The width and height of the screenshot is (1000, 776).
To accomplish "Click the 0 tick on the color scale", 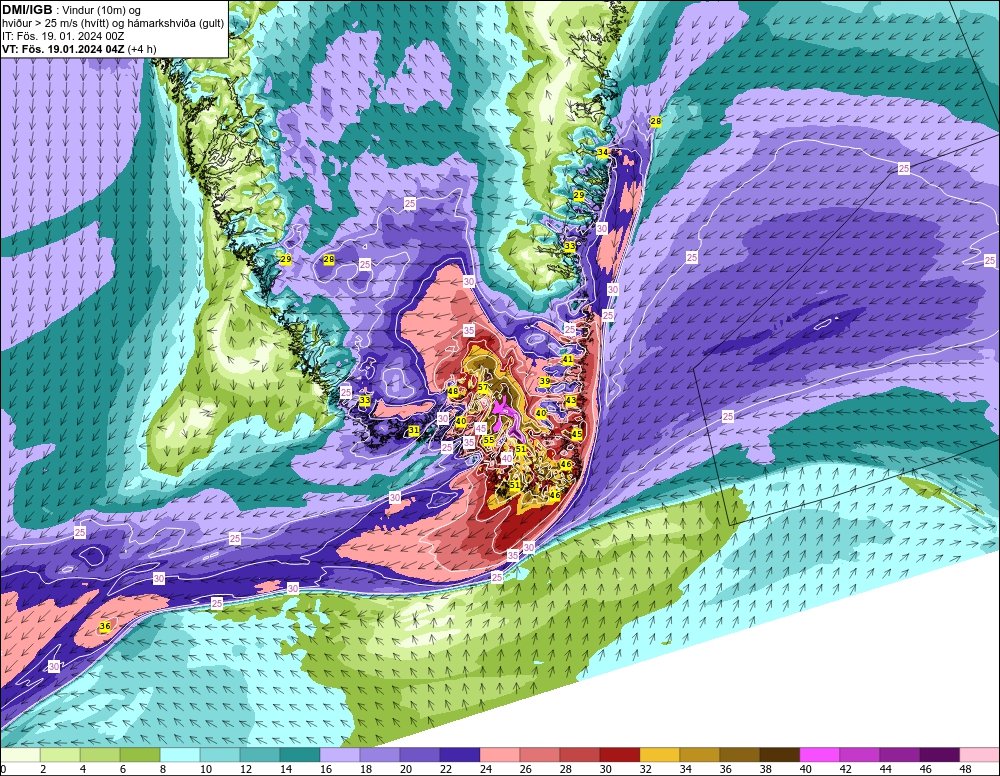I will coord(3,770).
